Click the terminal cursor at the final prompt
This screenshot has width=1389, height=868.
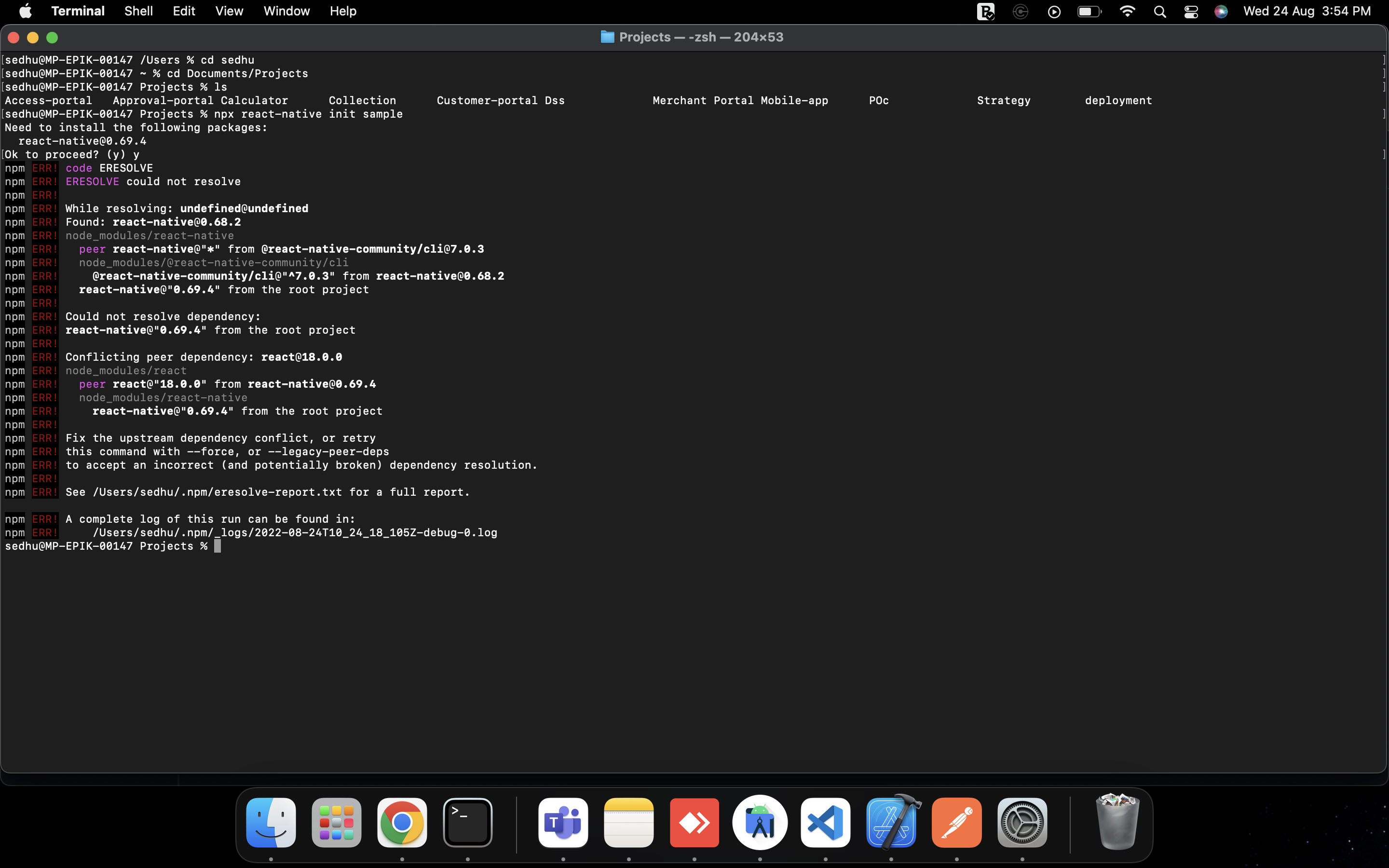tap(218, 546)
